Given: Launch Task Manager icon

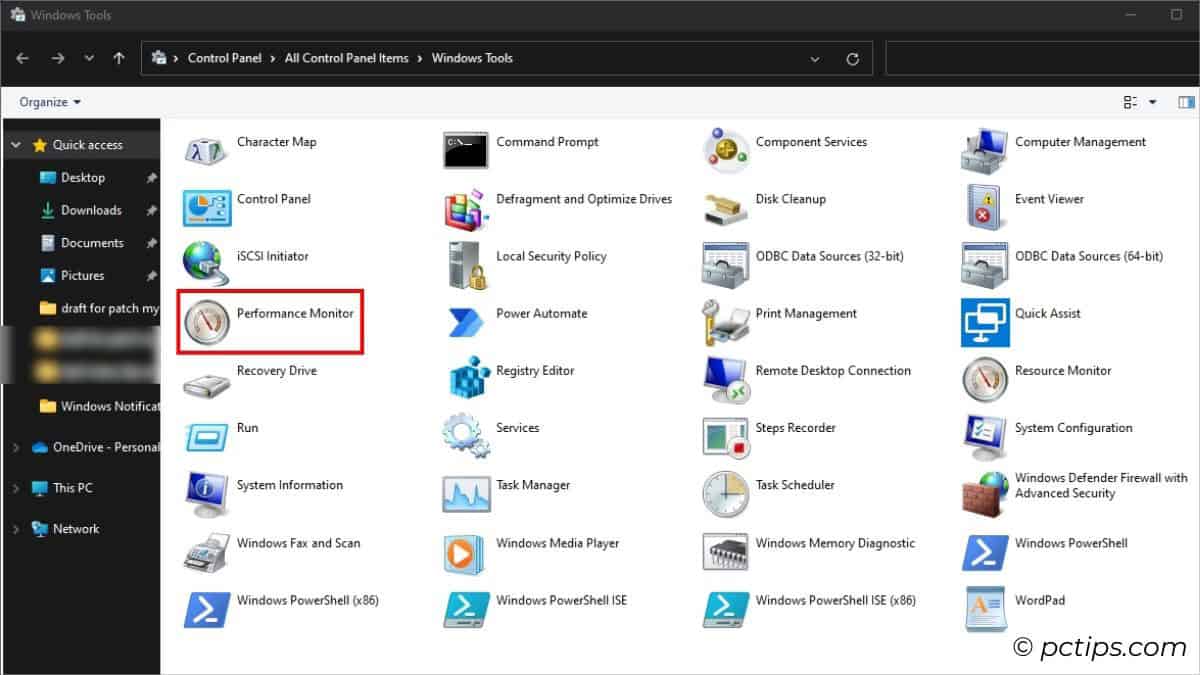Looking at the screenshot, I should coord(466,494).
